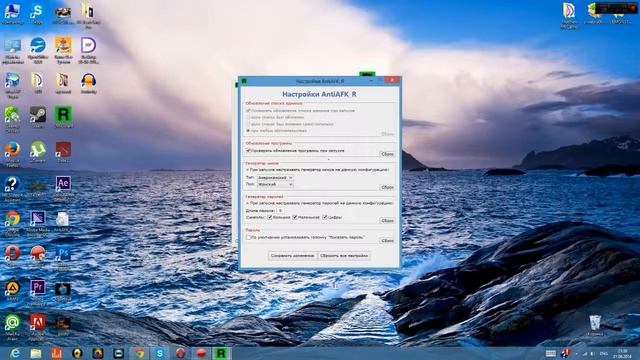
Task: Open the taskbar clock and date
Action: pos(623,354)
